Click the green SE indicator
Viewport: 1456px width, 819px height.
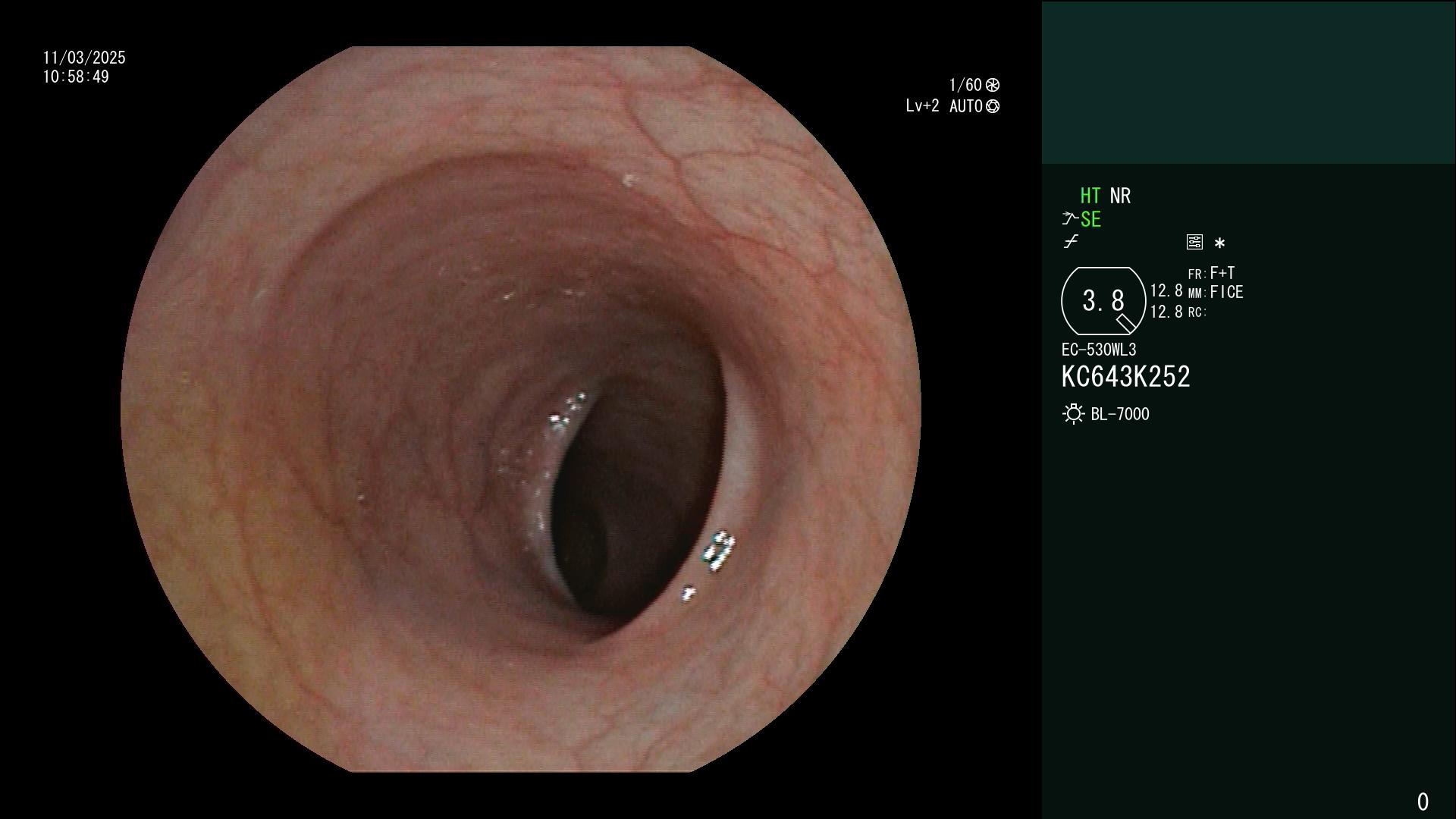coord(1090,220)
